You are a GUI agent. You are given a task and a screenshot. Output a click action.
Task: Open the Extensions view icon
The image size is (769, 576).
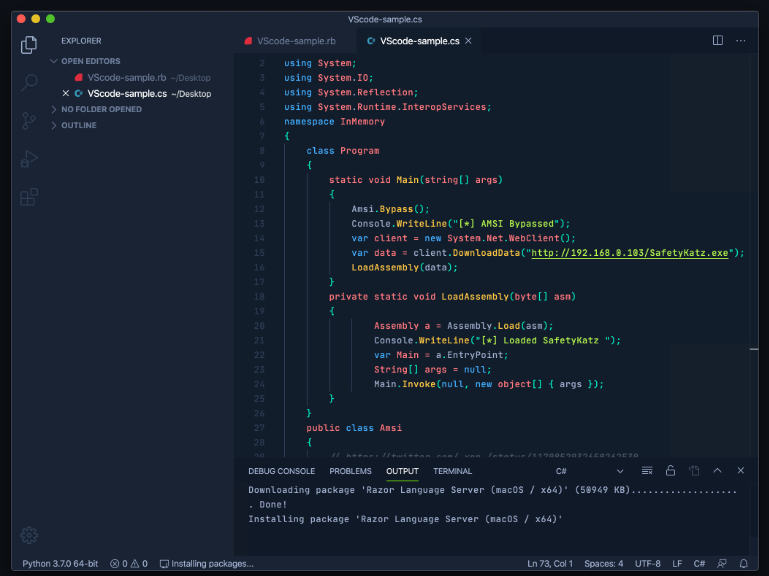[x=29, y=197]
